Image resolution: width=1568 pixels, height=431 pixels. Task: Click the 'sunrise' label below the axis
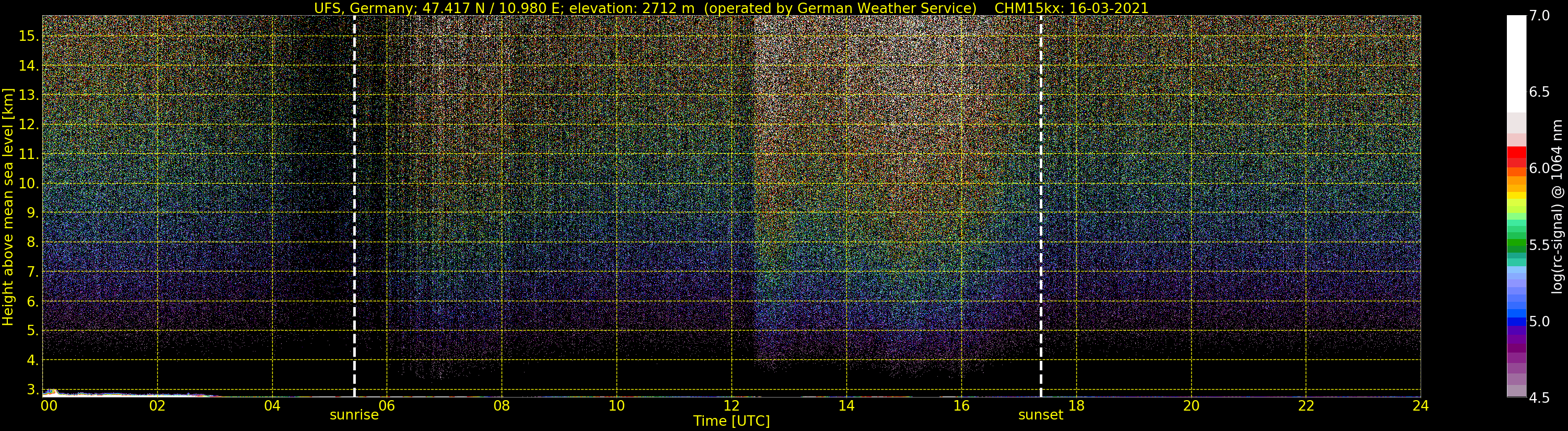[354, 415]
